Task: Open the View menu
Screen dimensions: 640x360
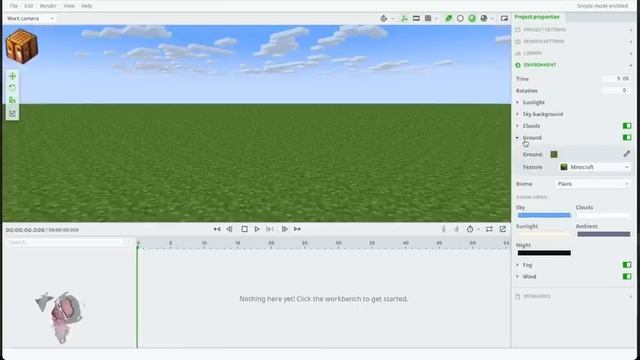Action: (x=69, y=6)
